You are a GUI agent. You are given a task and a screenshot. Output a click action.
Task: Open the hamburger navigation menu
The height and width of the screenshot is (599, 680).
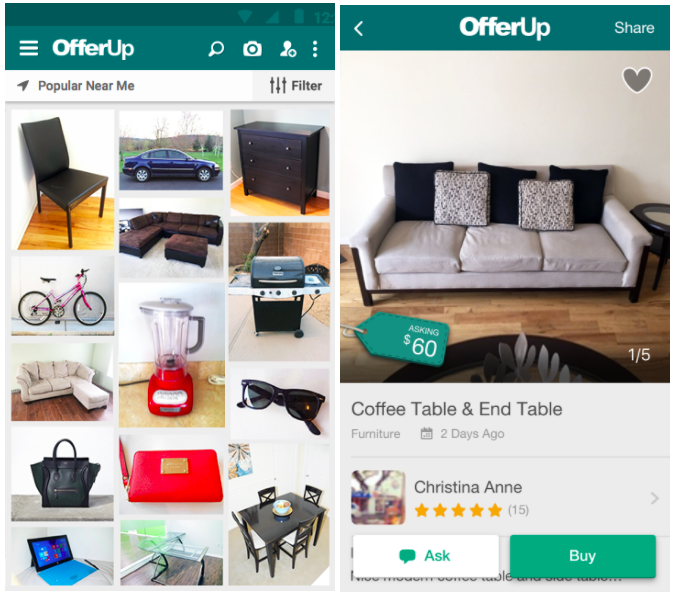(29, 48)
